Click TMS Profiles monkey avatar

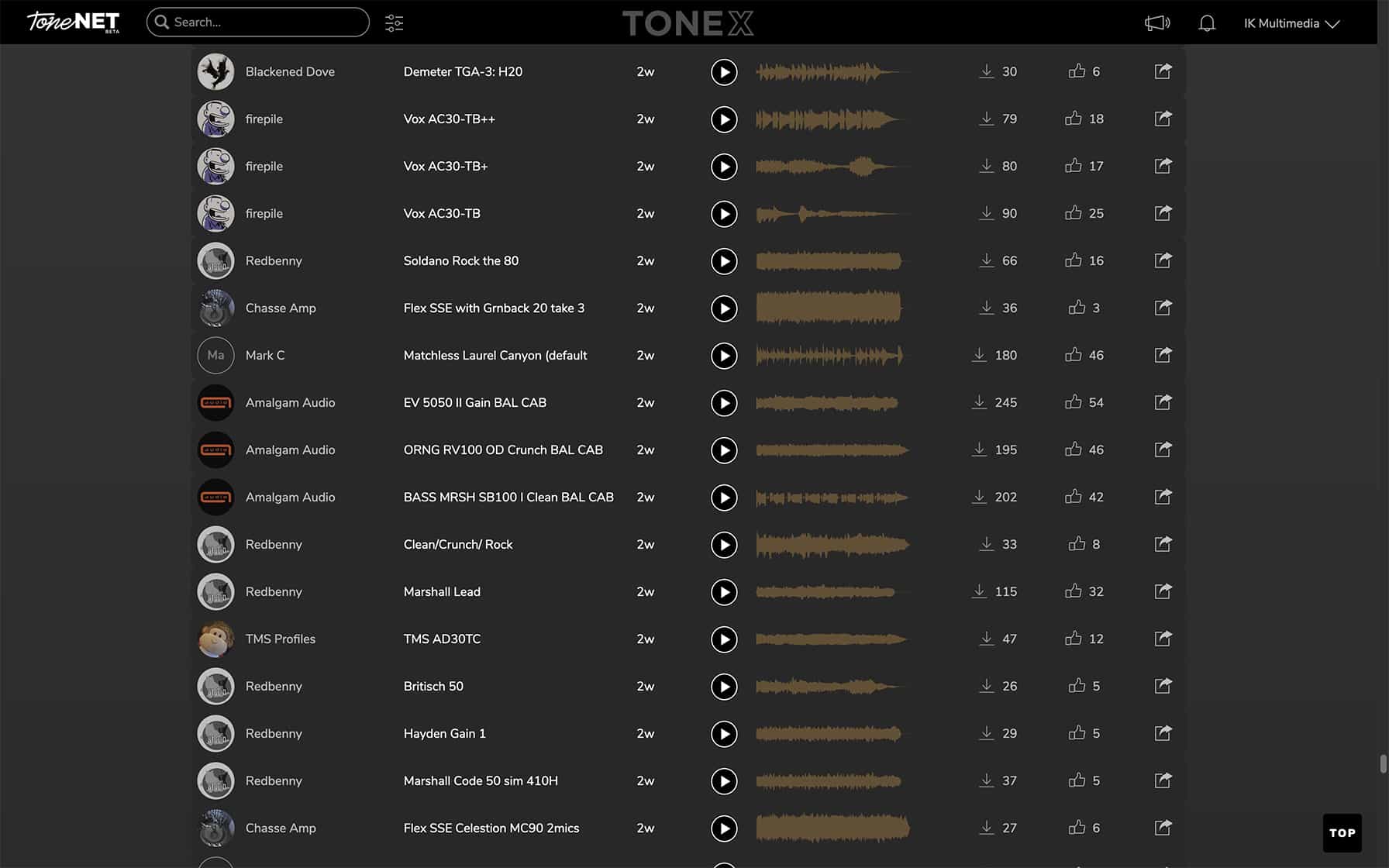215,639
